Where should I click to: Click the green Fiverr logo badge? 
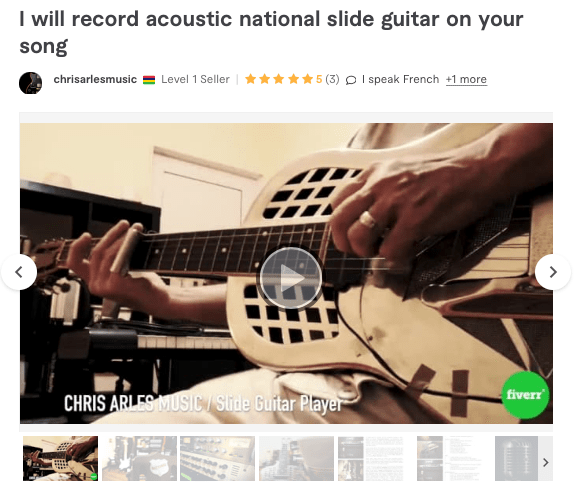(525, 395)
